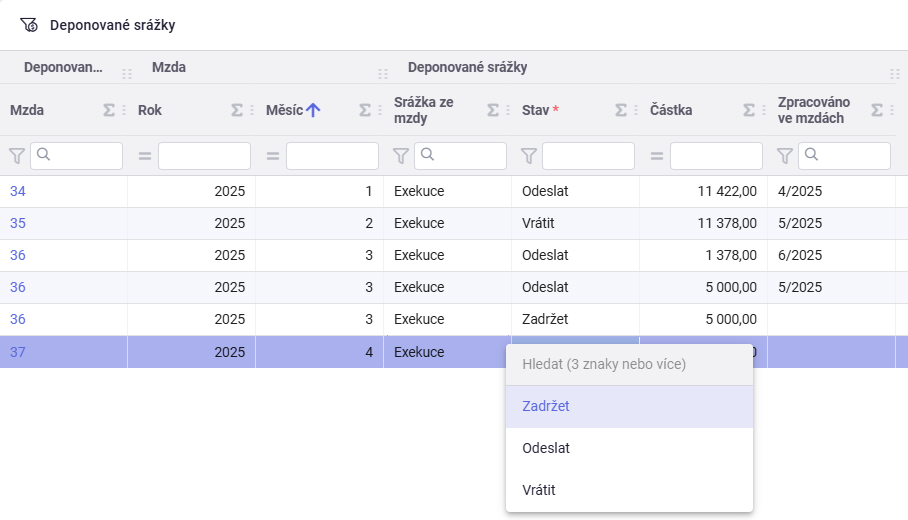Open wage record link 34
908x520 pixels.
coord(18,191)
